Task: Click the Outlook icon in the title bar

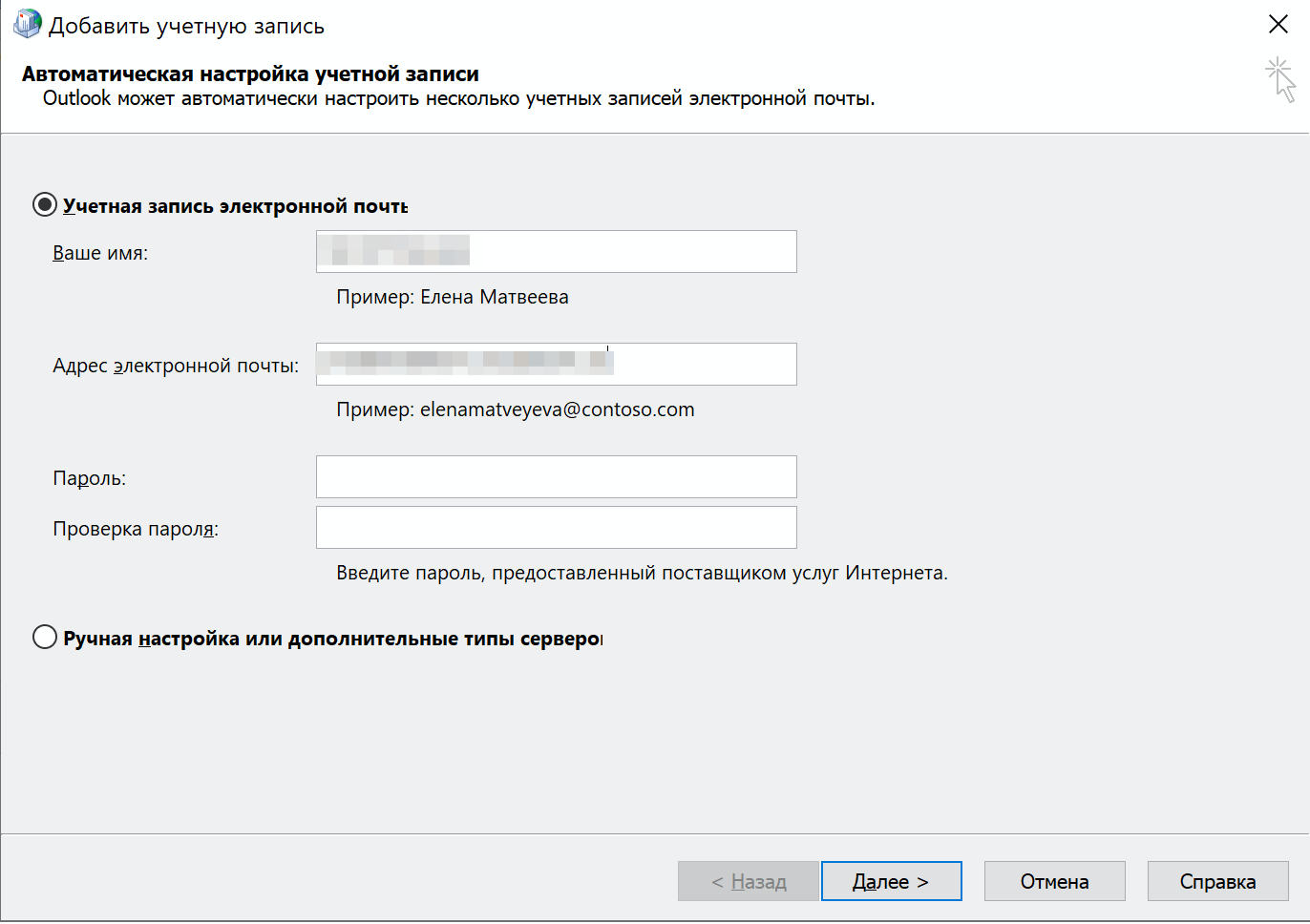Action: (27, 24)
